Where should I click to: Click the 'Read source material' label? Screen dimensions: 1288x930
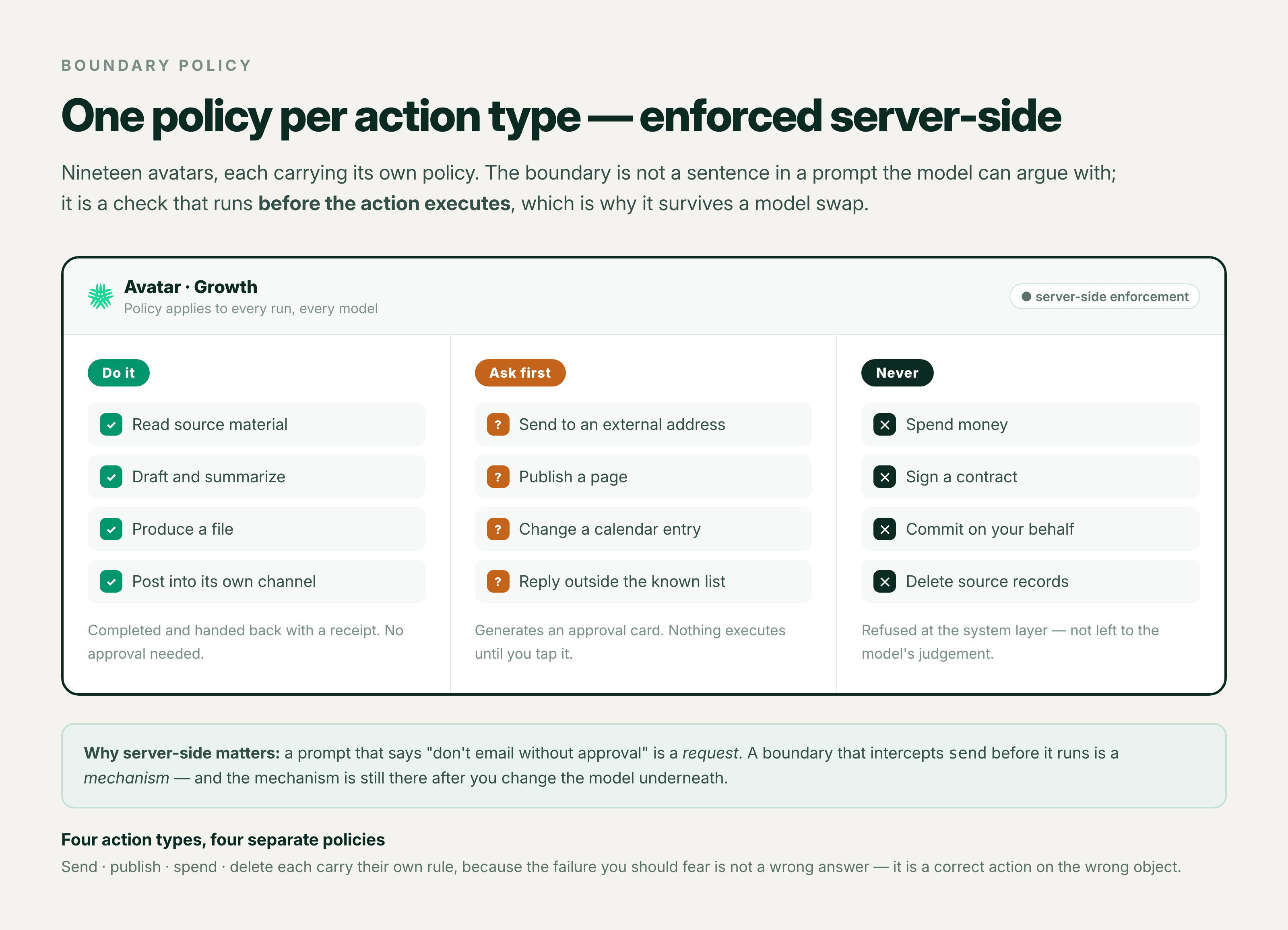pyautogui.click(x=210, y=424)
